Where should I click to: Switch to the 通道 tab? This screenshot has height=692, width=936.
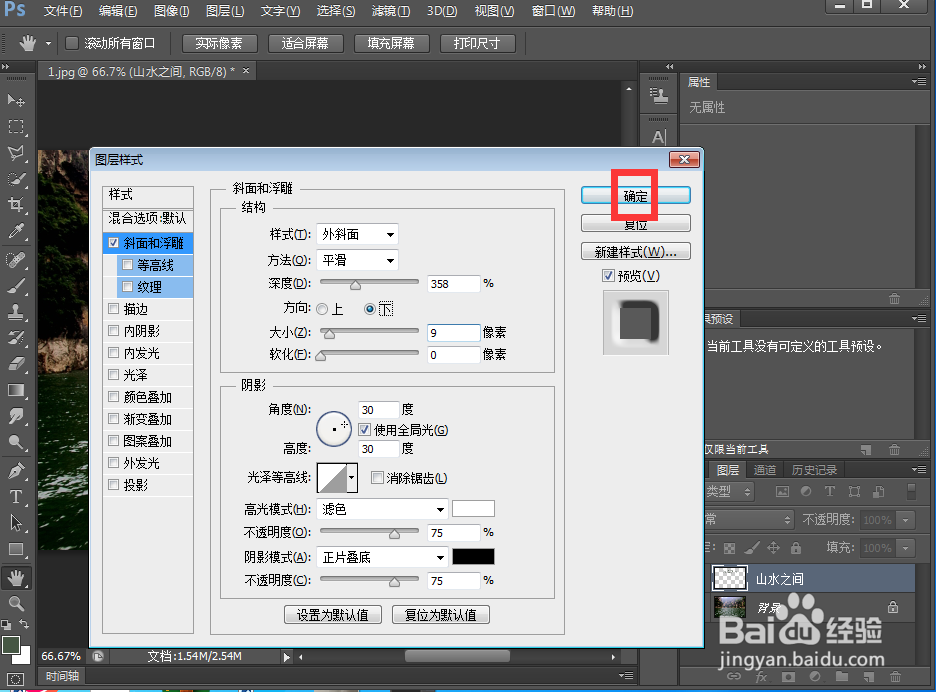tap(765, 470)
